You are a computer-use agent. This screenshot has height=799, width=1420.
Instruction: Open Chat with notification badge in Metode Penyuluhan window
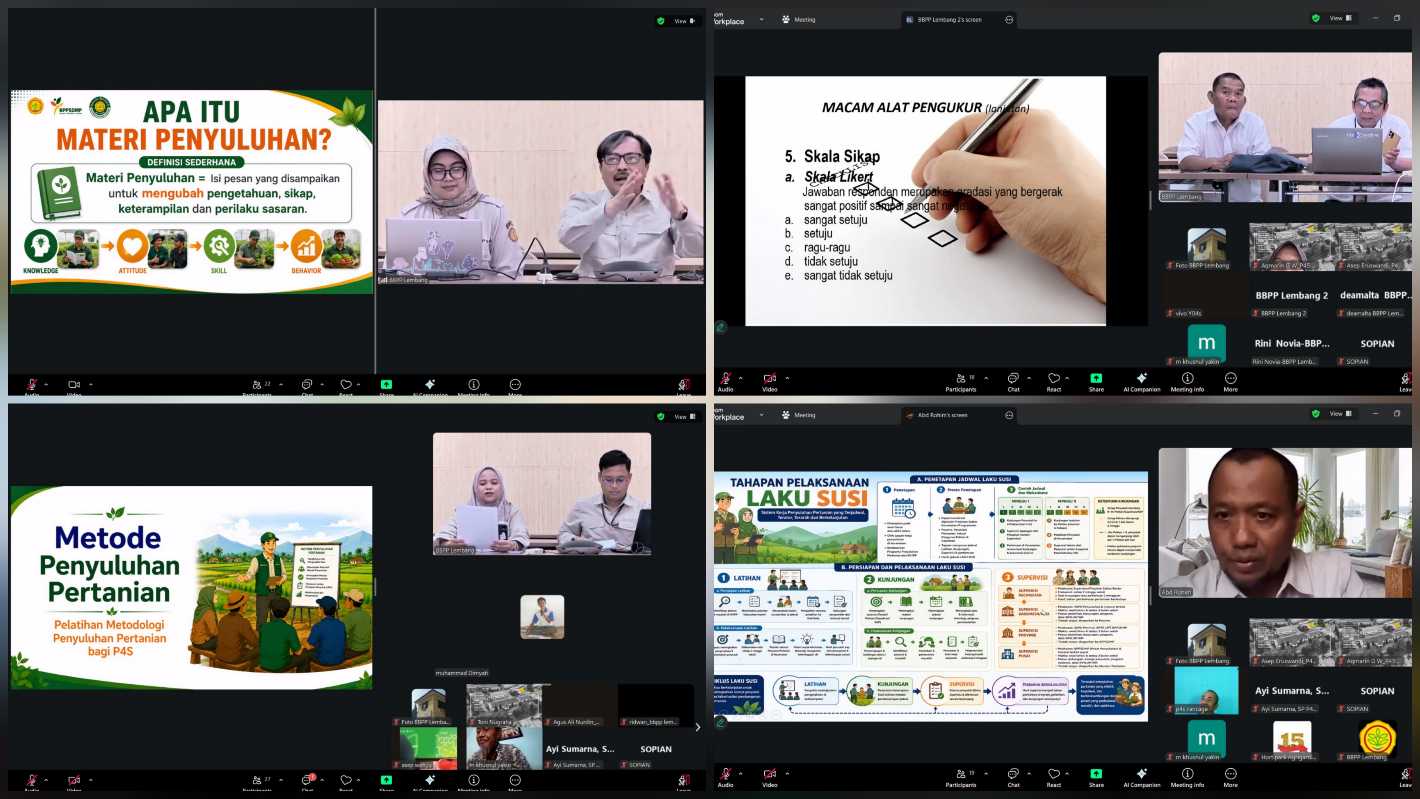pos(309,780)
